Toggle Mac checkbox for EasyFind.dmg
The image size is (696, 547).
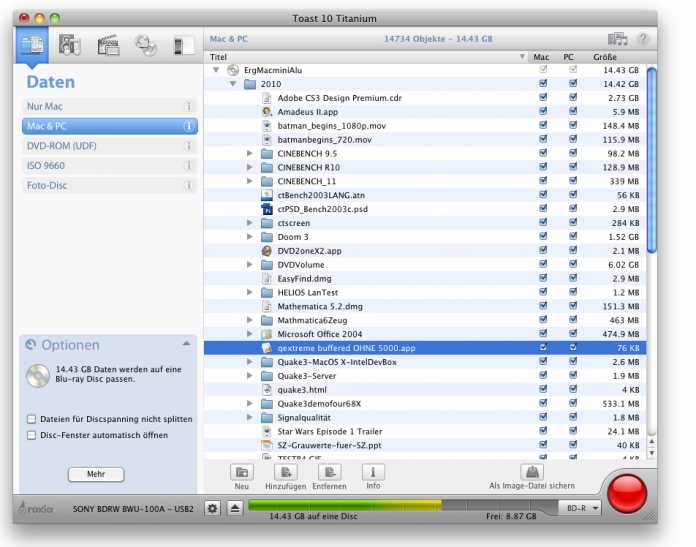click(x=543, y=278)
